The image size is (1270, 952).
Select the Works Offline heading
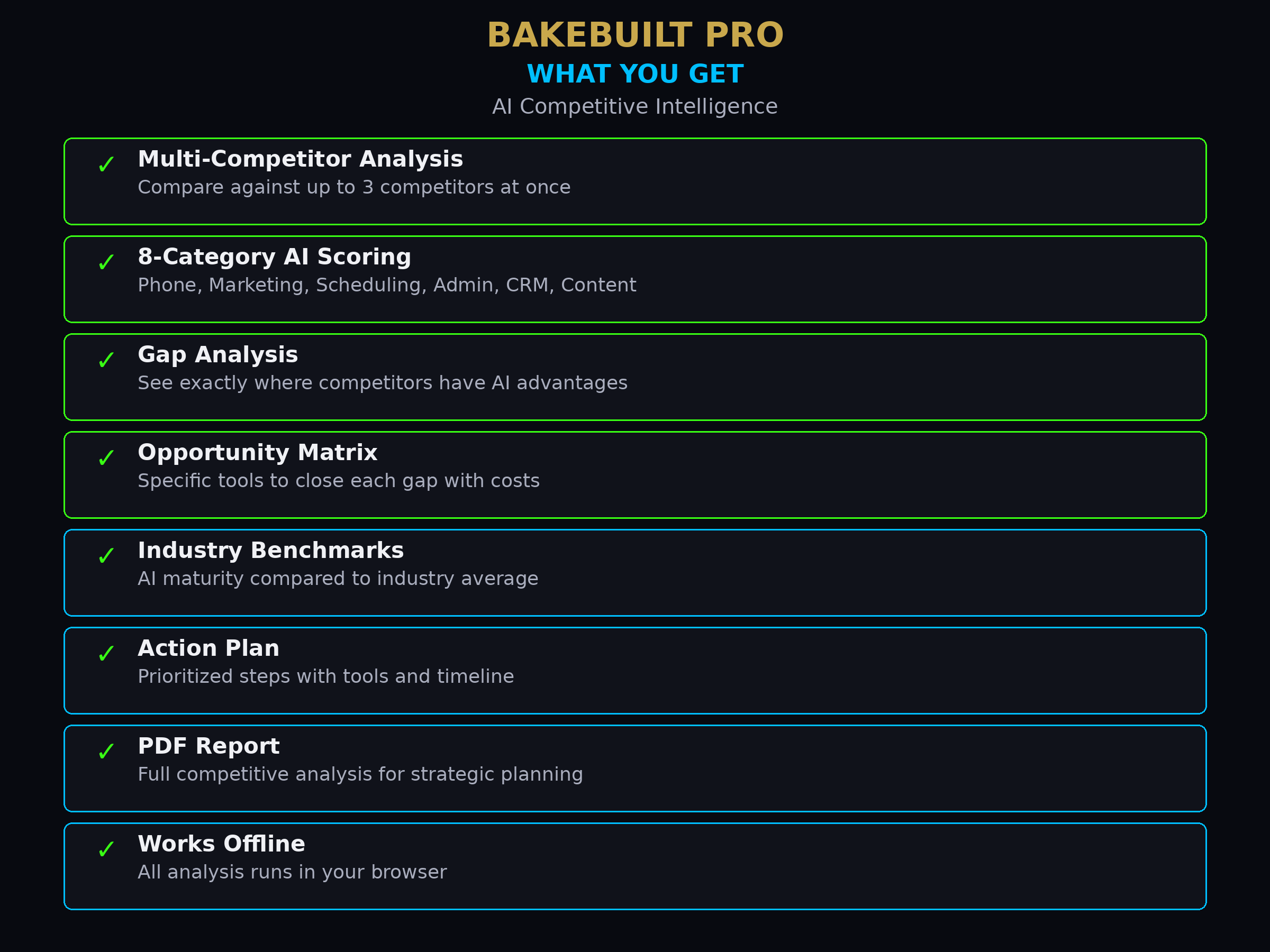[x=222, y=844]
